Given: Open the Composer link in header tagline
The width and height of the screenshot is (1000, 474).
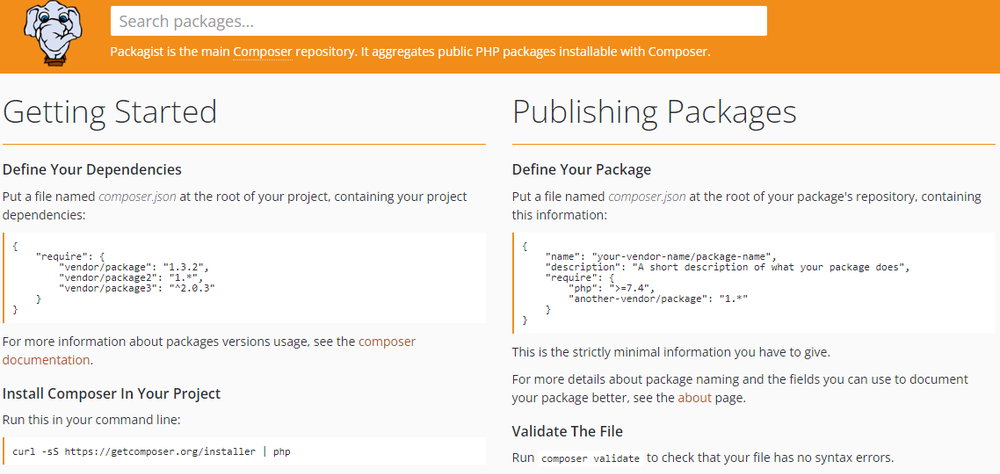Looking at the screenshot, I should 263,52.
